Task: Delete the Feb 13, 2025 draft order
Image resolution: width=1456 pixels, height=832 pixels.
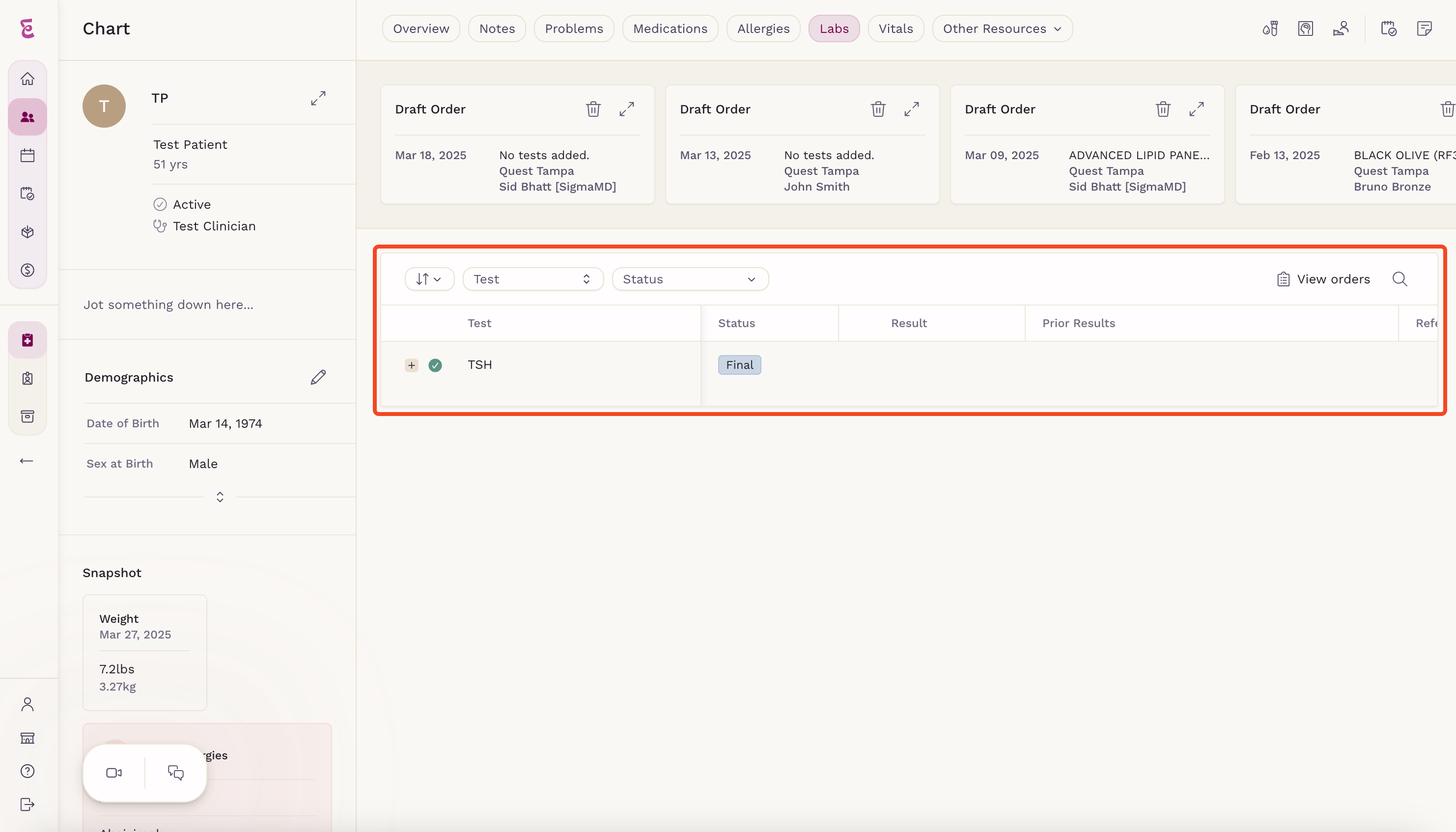Action: [x=1448, y=109]
